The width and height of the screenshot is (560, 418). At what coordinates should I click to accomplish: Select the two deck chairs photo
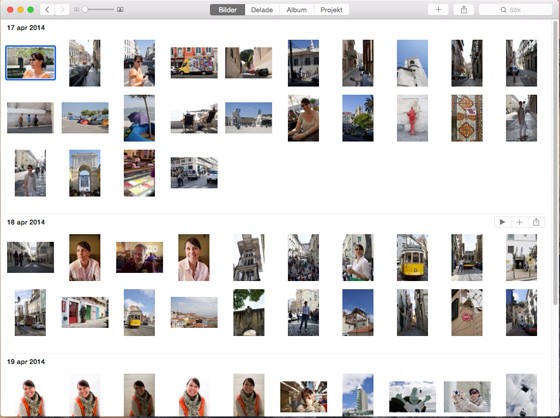tap(194, 118)
